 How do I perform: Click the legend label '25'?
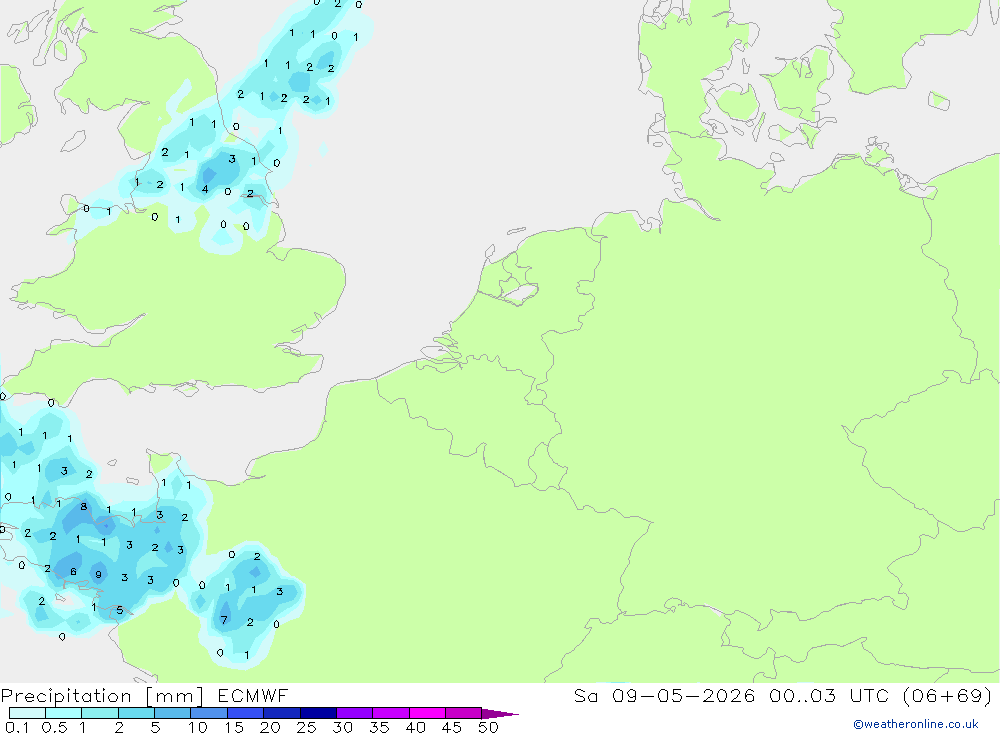pyautogui.click(x=306, y=727)
